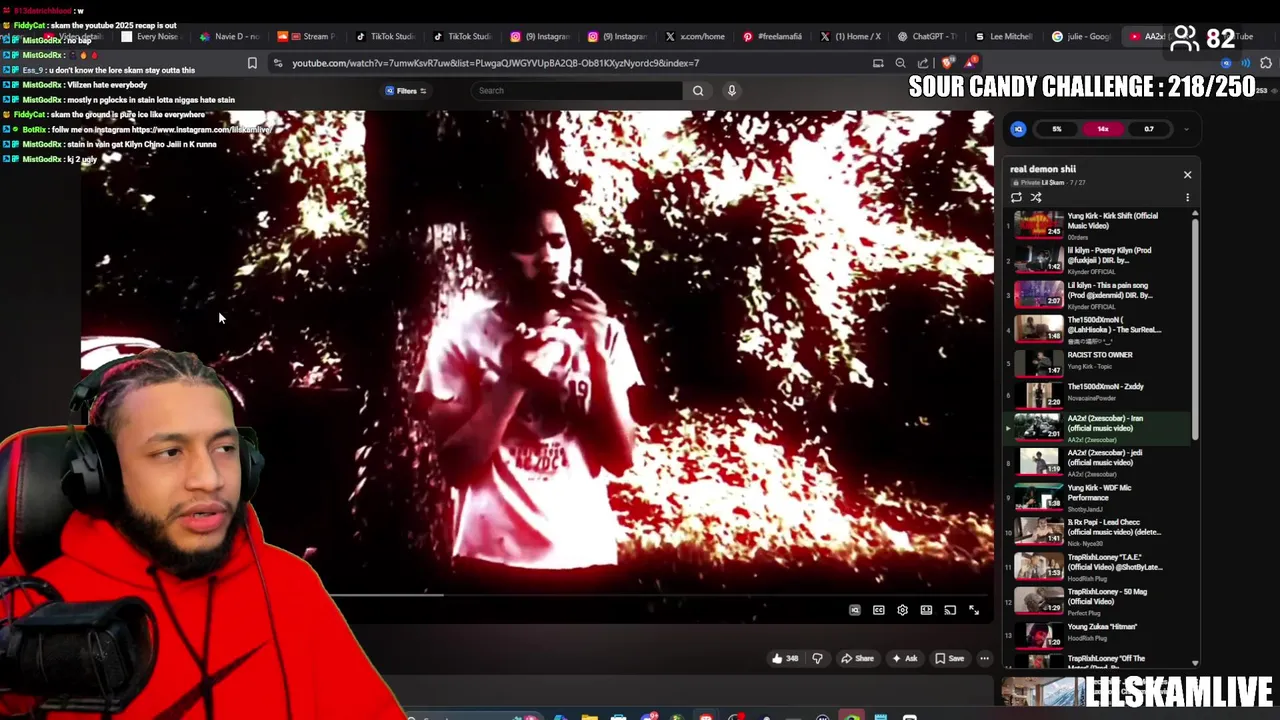The image size is (1280, 720).
Task: Share the video
Action: coord(857,658)
